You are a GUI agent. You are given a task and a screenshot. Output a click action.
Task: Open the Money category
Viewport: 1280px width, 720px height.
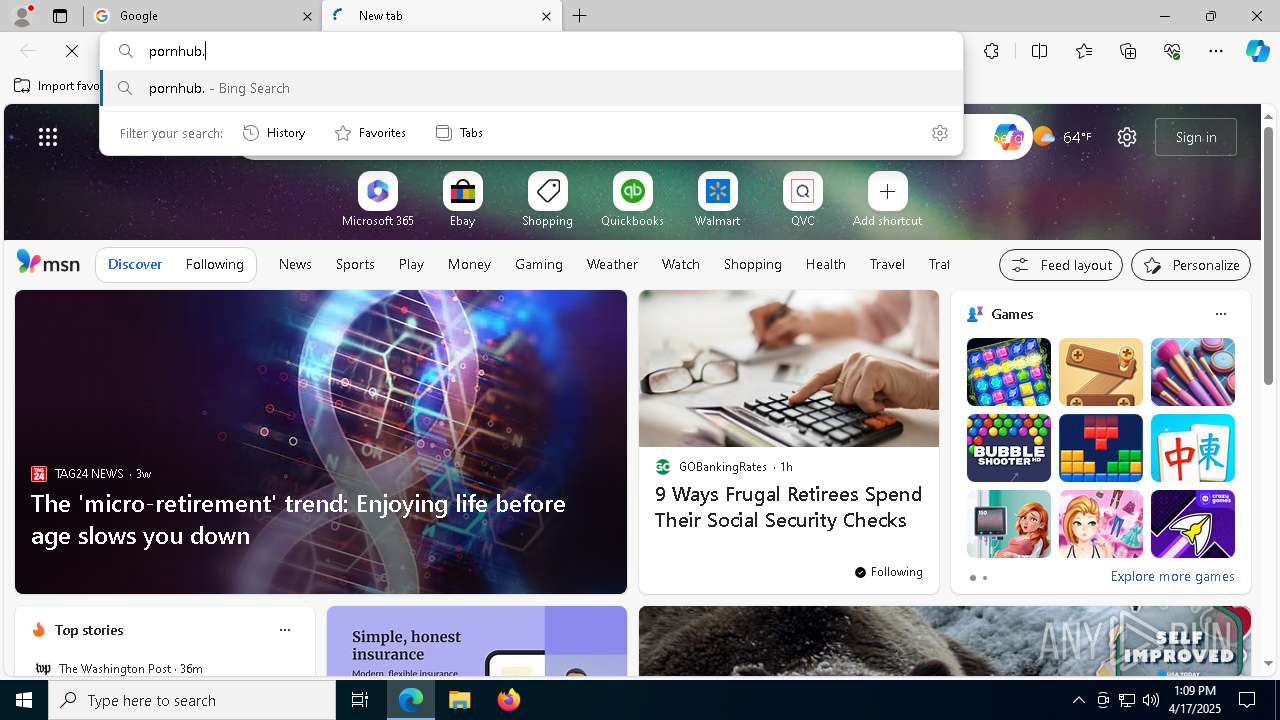(469, 264)
